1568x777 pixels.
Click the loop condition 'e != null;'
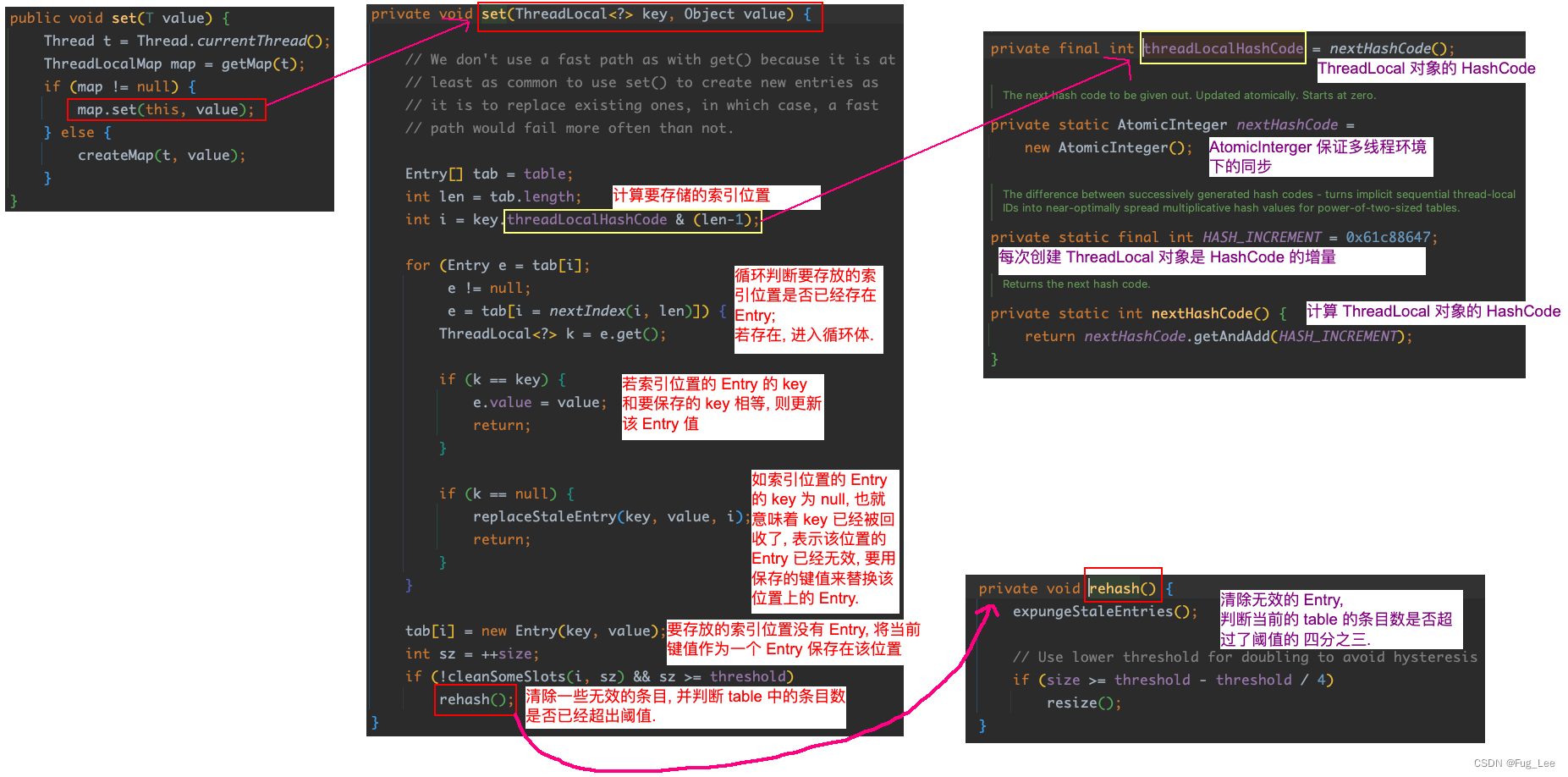(x=489, y=288)
